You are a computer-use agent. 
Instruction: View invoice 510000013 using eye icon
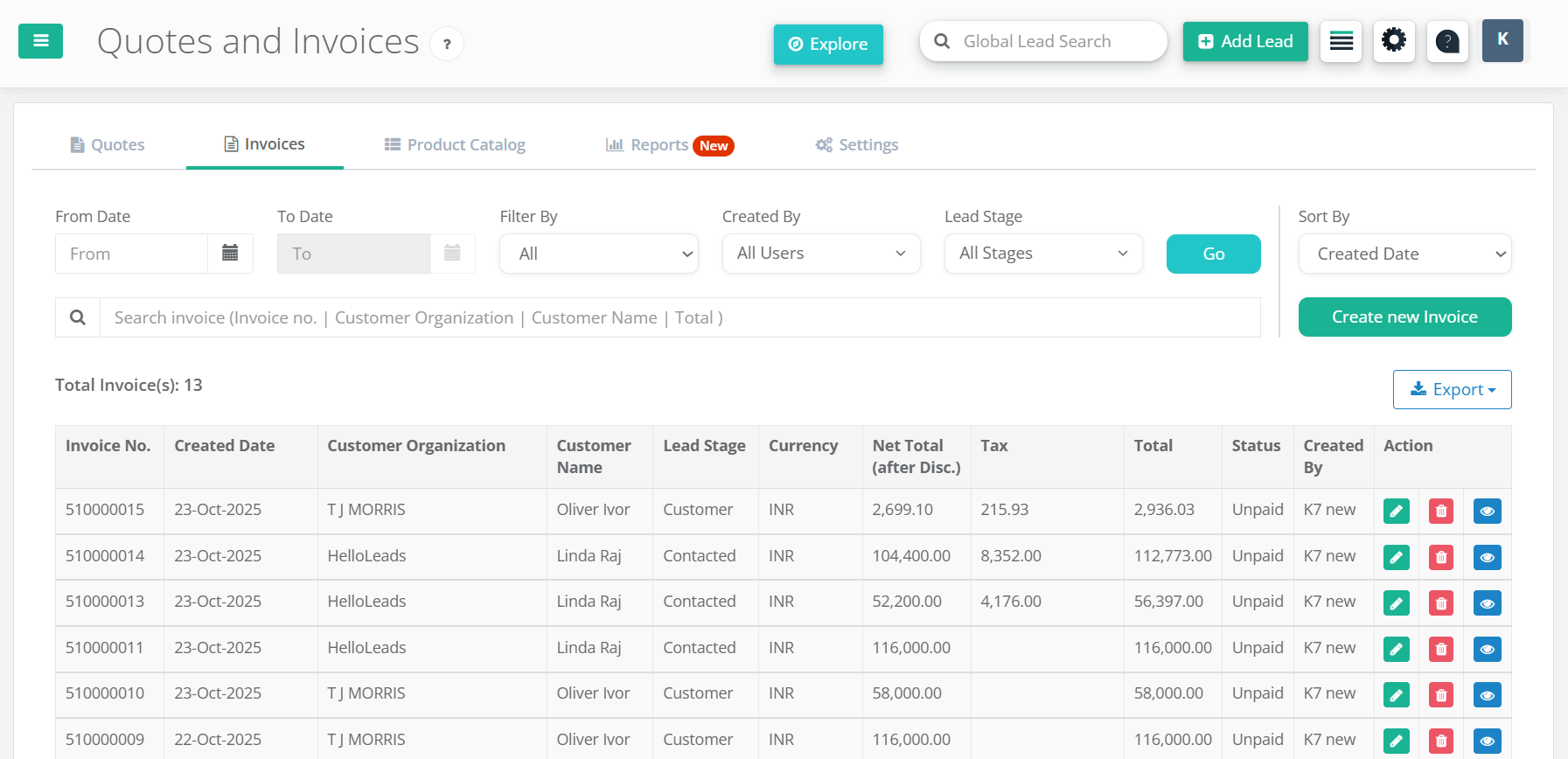(1487, 603)
